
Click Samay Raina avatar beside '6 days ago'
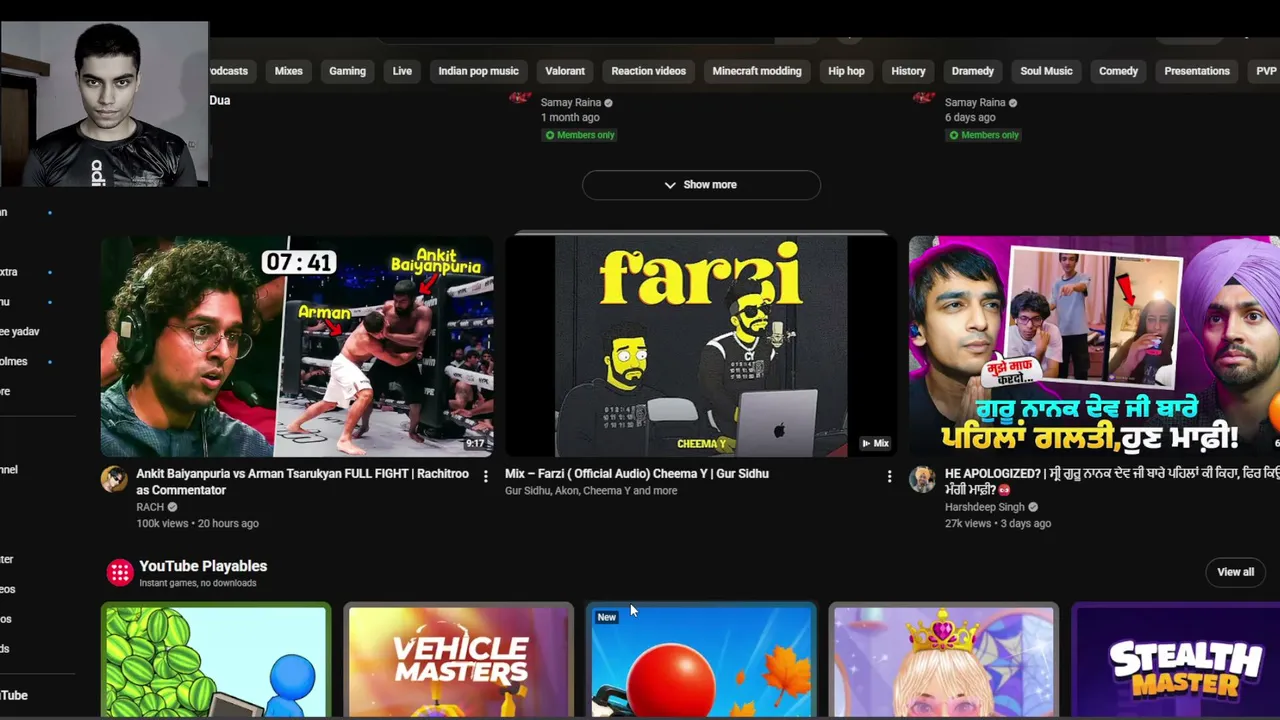pyautogui.click(x=924, y=98)
